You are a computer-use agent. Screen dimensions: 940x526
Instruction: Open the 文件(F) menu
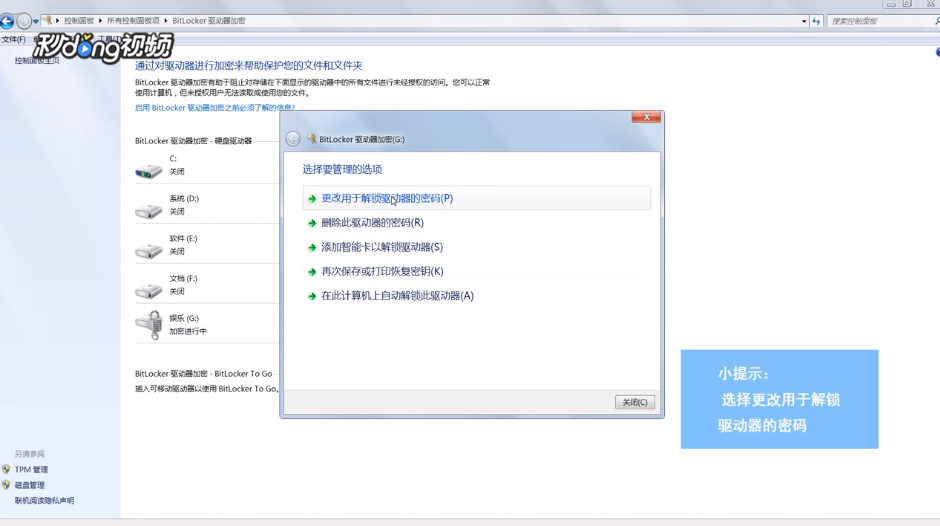tap(13, 40)
